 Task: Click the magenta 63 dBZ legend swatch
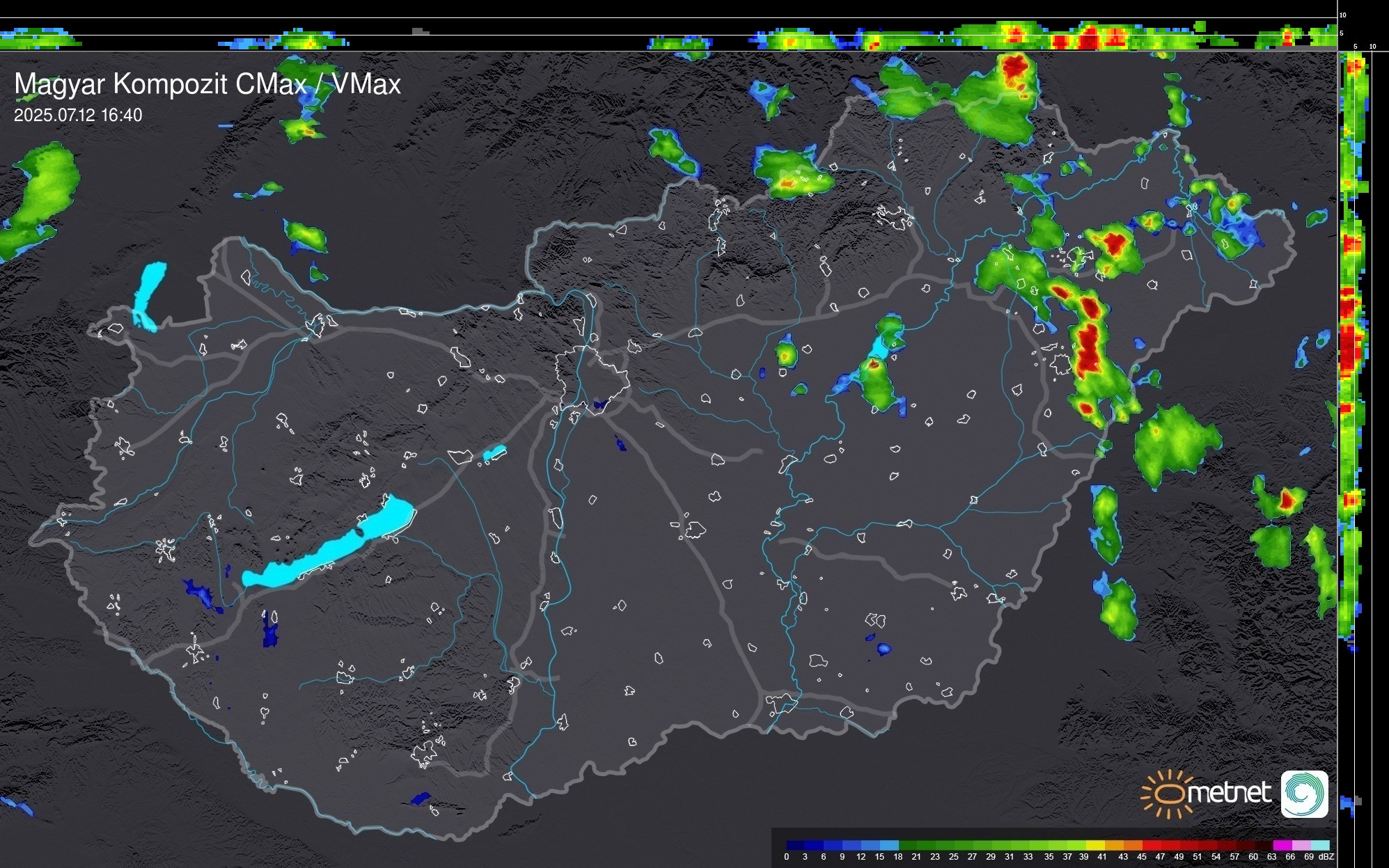[1282, 845]
